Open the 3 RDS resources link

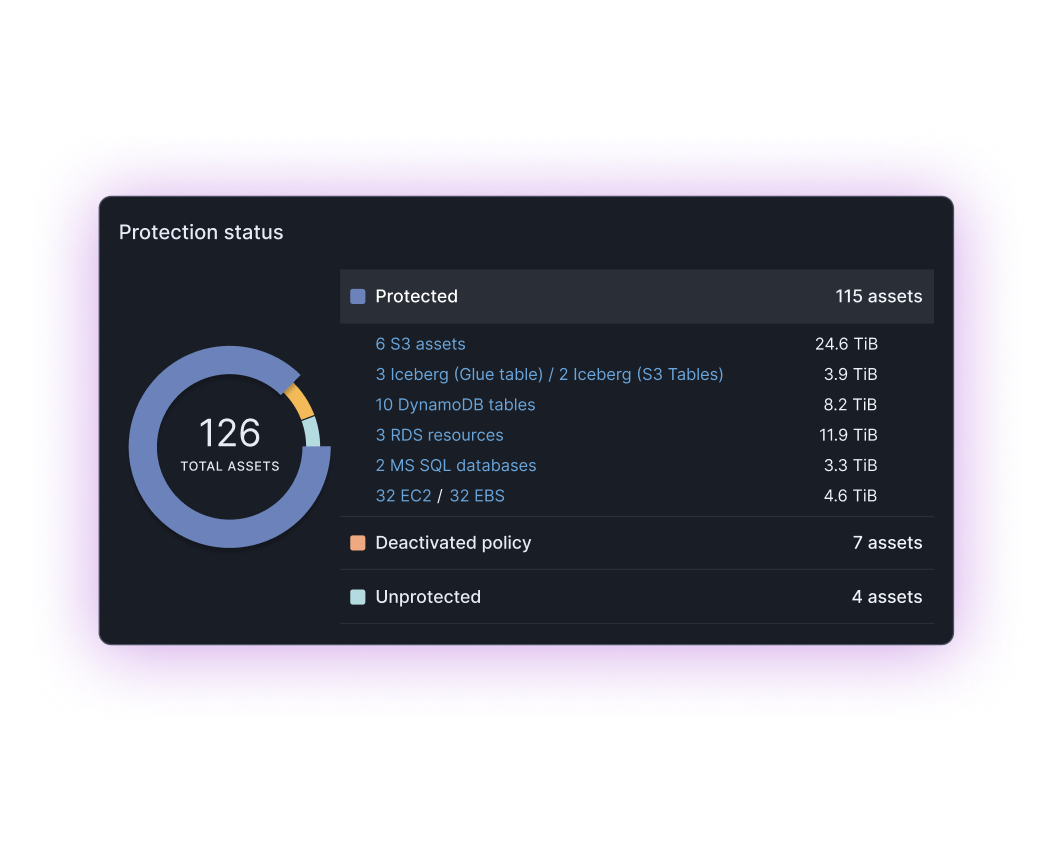point(439,435)
